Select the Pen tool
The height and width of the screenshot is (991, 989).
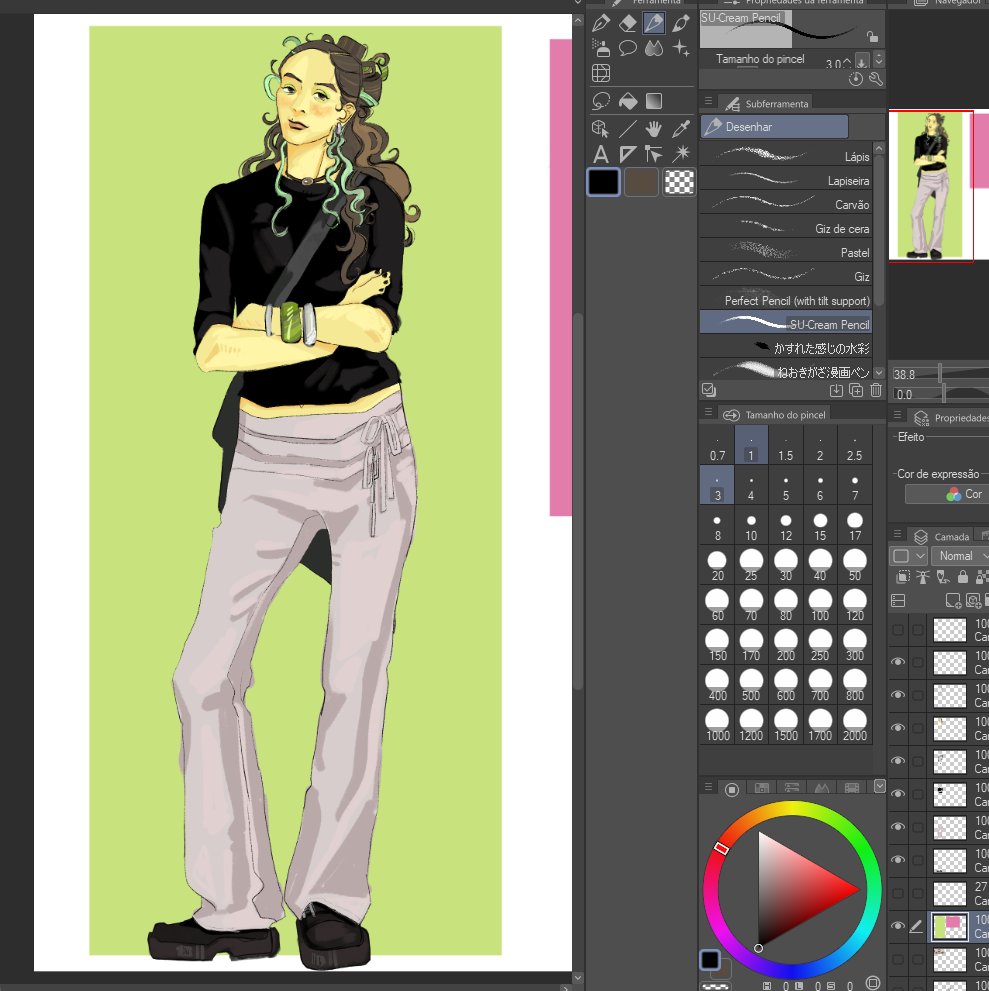point(601,23)
